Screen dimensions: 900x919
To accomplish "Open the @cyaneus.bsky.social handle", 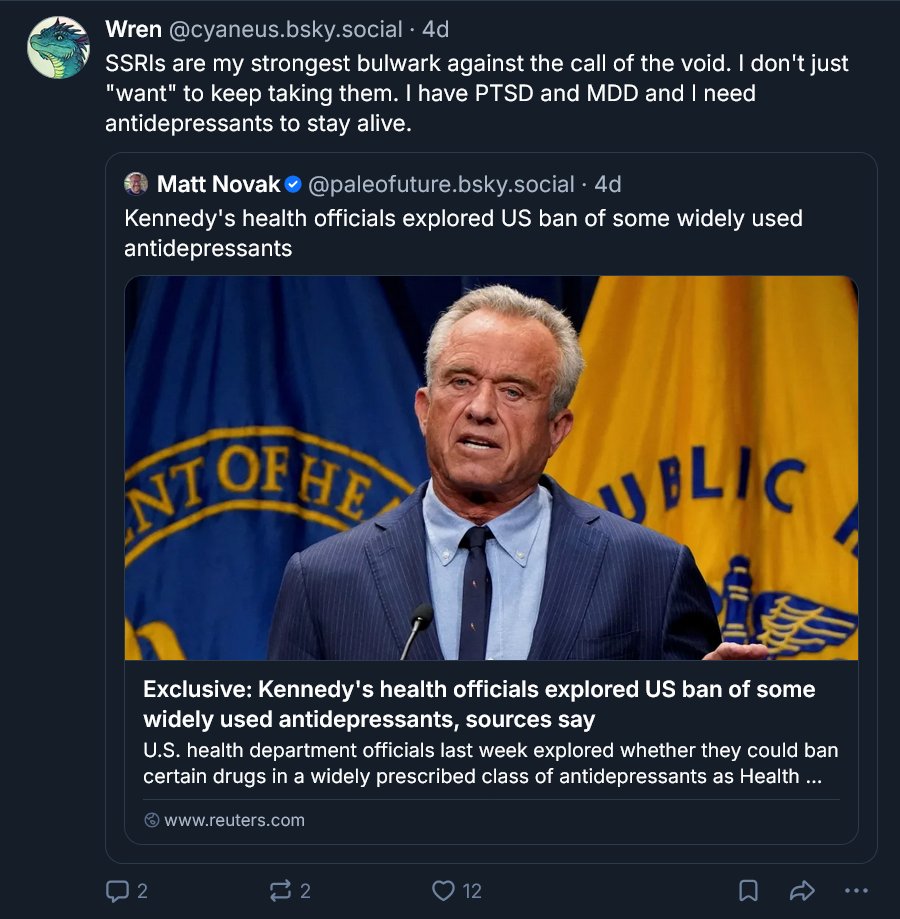I will click(285, 29).
